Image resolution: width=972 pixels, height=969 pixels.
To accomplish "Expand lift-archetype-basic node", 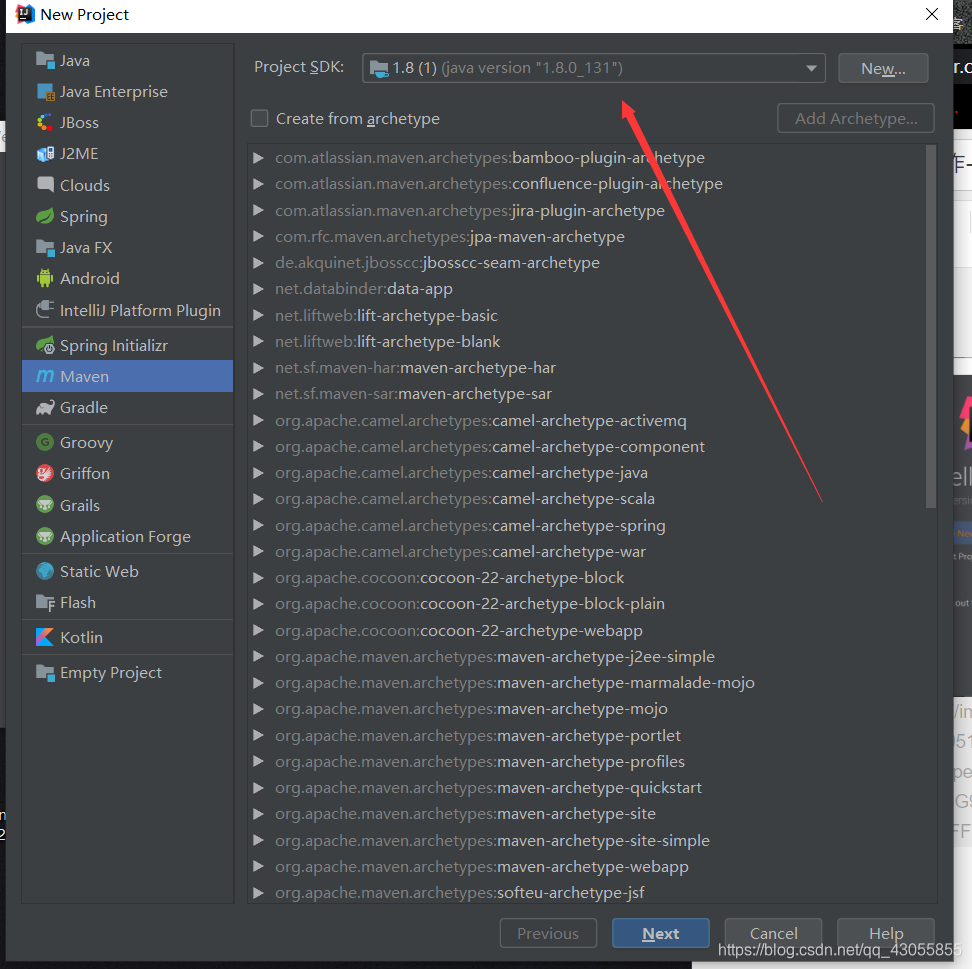I will click(258, 316).
